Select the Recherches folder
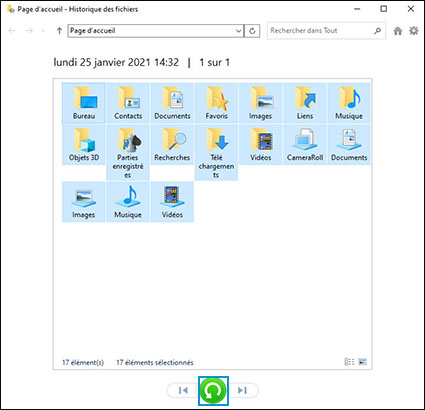This screenshot has height=410, width=425. click(172, 145)
